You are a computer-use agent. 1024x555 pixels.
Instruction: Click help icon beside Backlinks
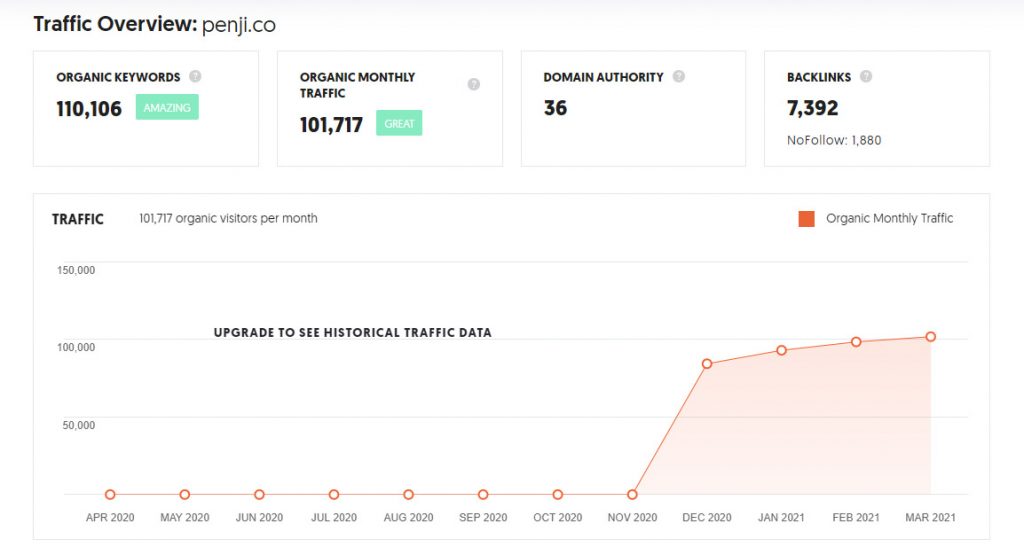tap(865, 76)
